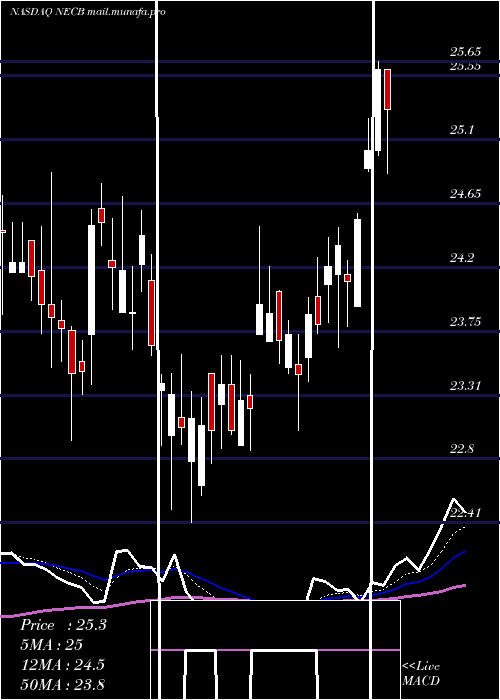Click the 22.8 price axis label
Screen dimensions: 500x700
[x=462, y=449]
